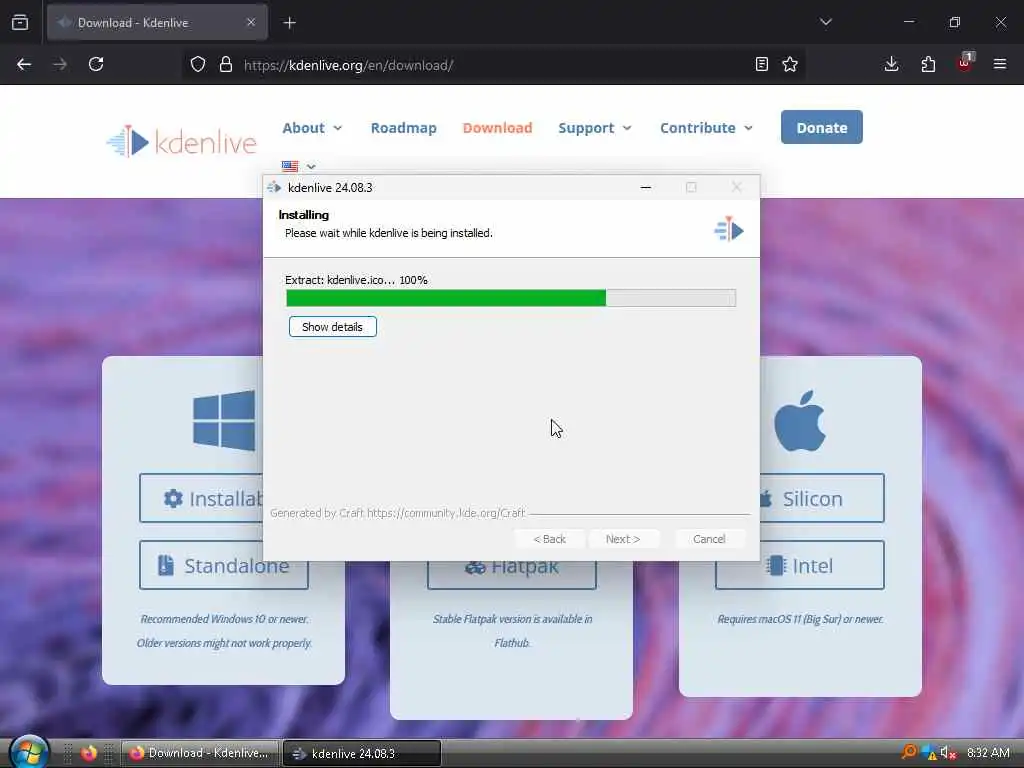Open Firefox hamburger application menu

tap(1000, 64)
